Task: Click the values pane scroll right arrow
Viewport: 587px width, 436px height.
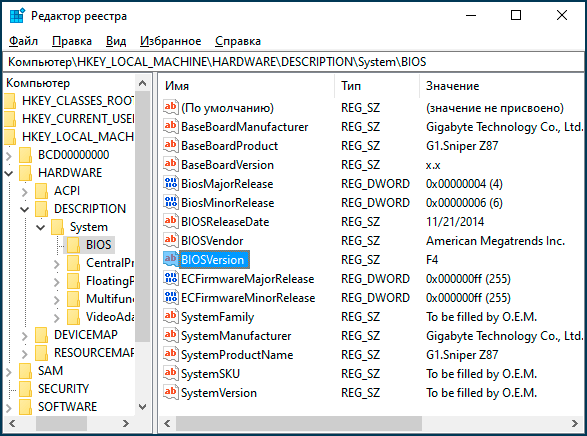Action: (x=575, y=423)
